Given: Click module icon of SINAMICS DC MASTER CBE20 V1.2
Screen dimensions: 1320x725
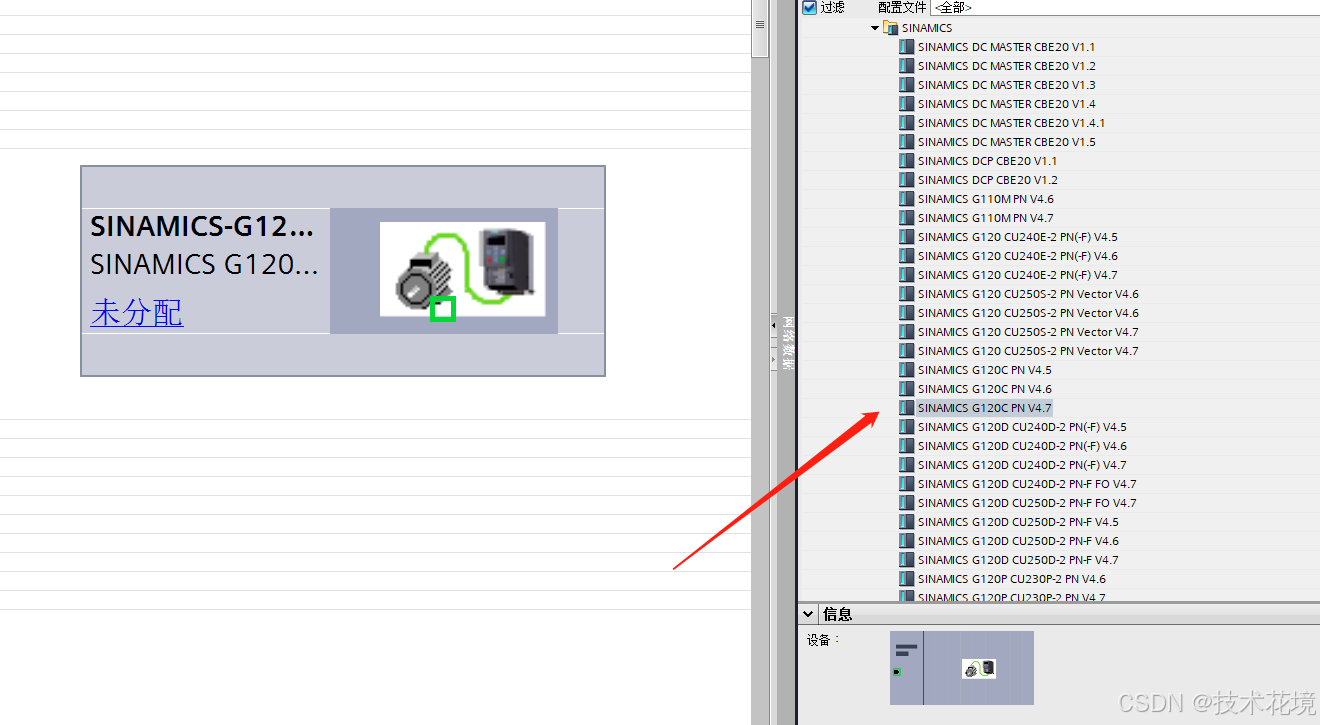Looking at the screenshot, I should 907,66.
